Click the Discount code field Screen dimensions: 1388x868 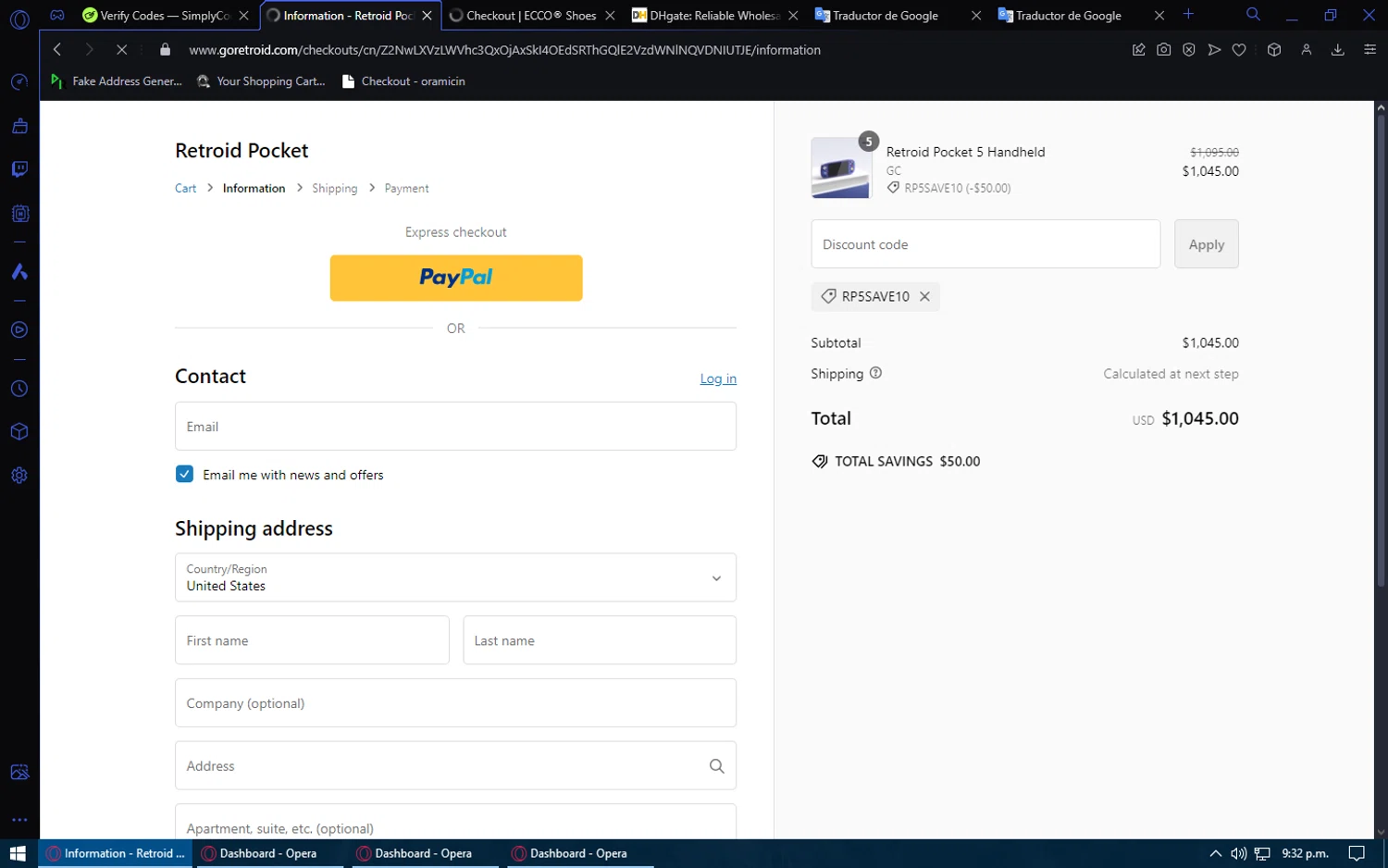pyautogui.click(x=985, y=244)
